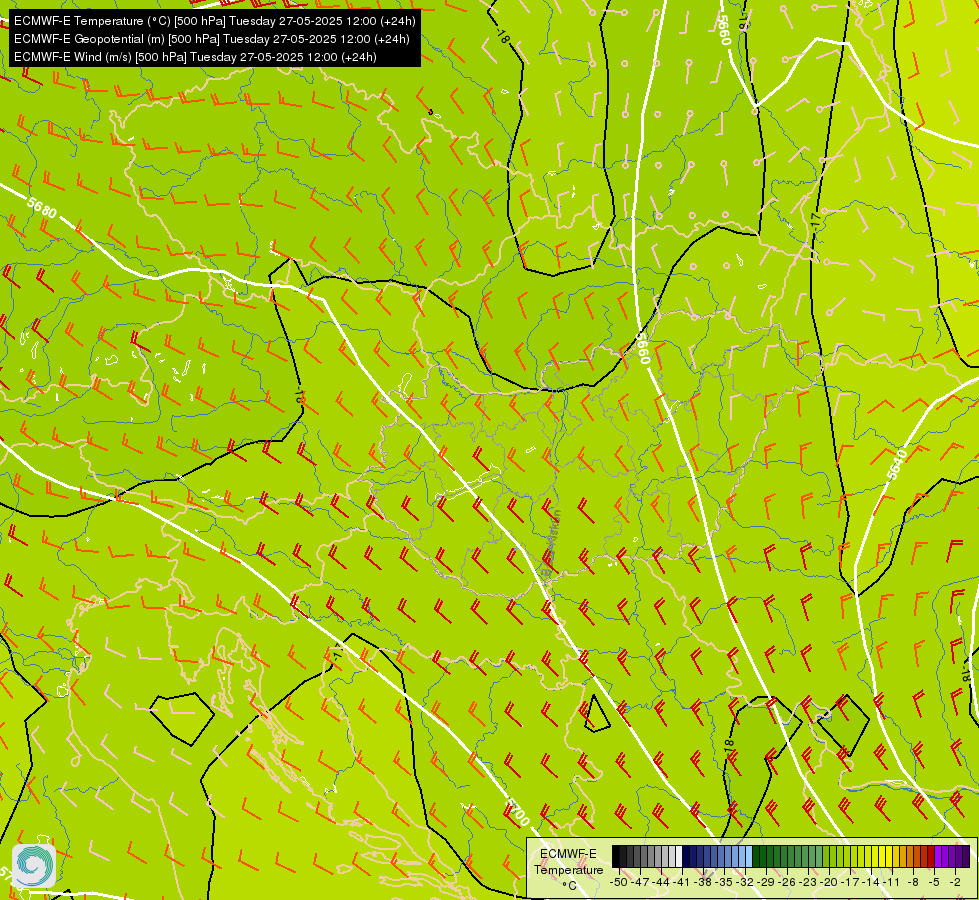Click the -29 legend value

[x=766, y=882]
